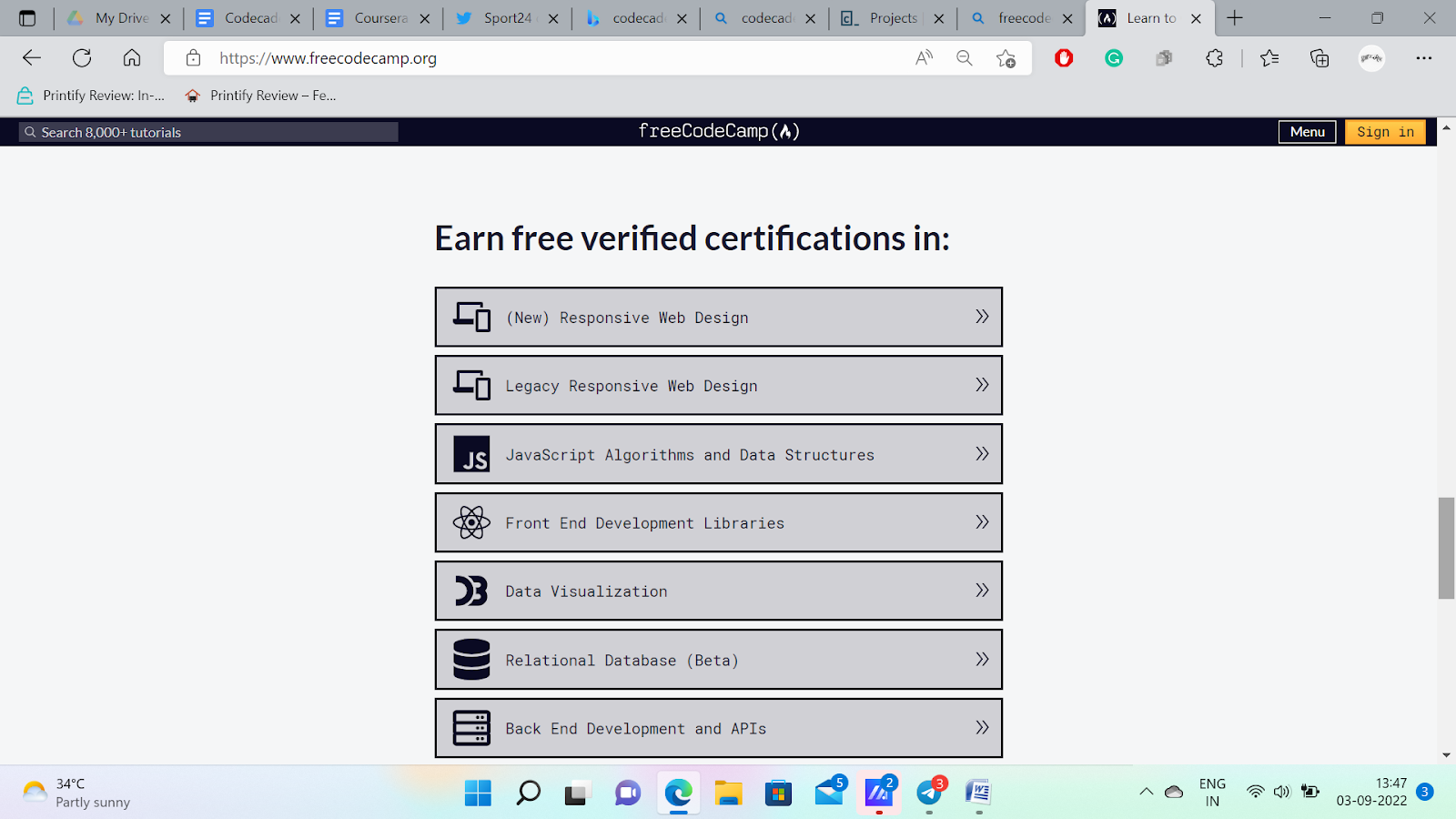This screenshot has width=1456, height=819.
Task: Open the green Grammarly extension icon
Action: click(x=1114, y=58)
